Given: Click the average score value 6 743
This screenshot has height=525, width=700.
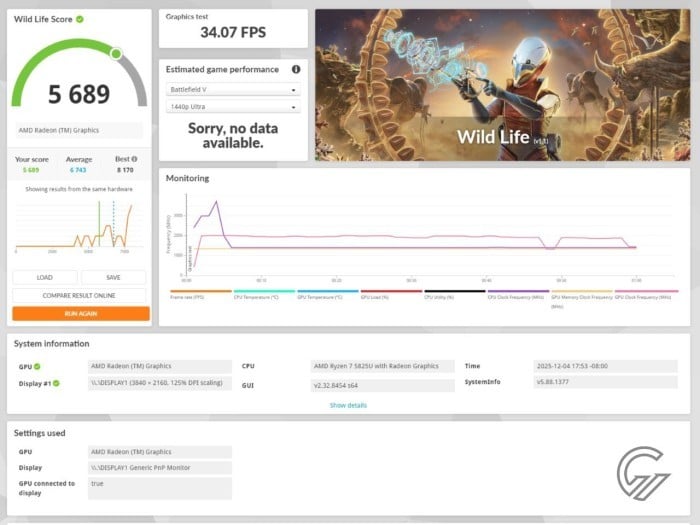Looking at the screenshot, I should pyautogui.click(x=78, y=170).
